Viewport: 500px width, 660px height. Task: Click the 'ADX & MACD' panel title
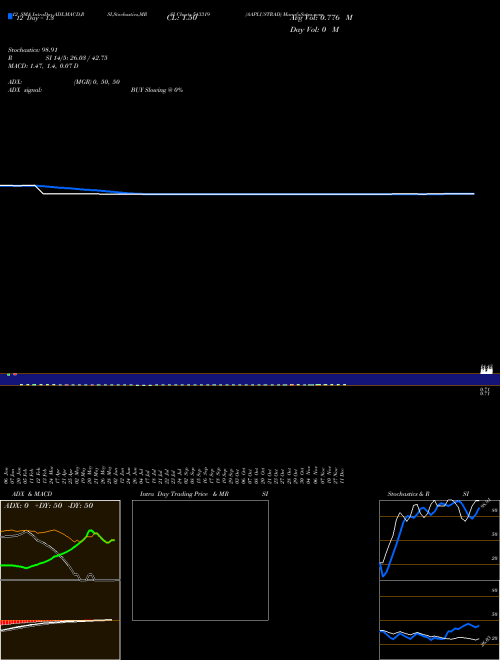click(32, 494)
